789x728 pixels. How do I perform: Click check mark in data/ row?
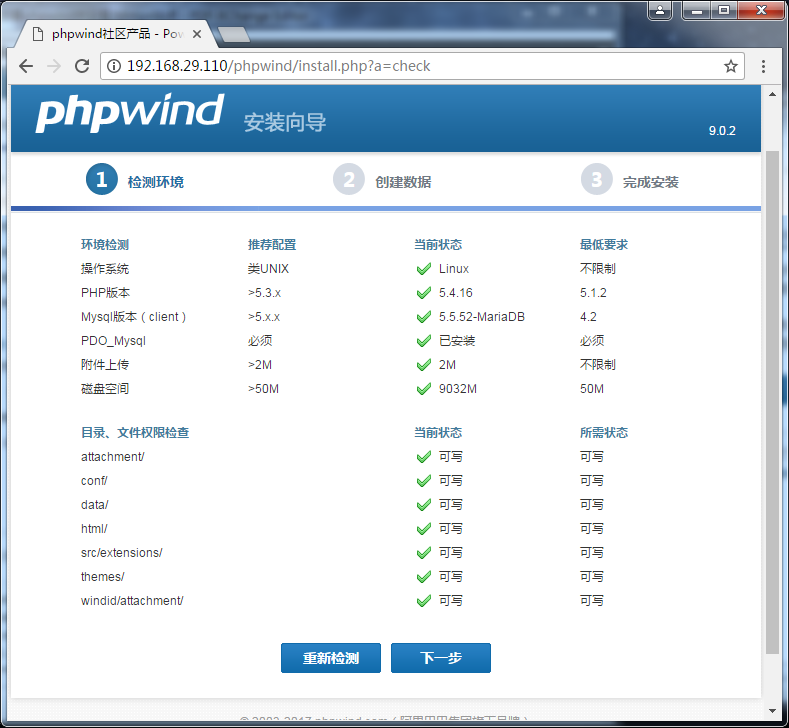(x=424, y=505)
